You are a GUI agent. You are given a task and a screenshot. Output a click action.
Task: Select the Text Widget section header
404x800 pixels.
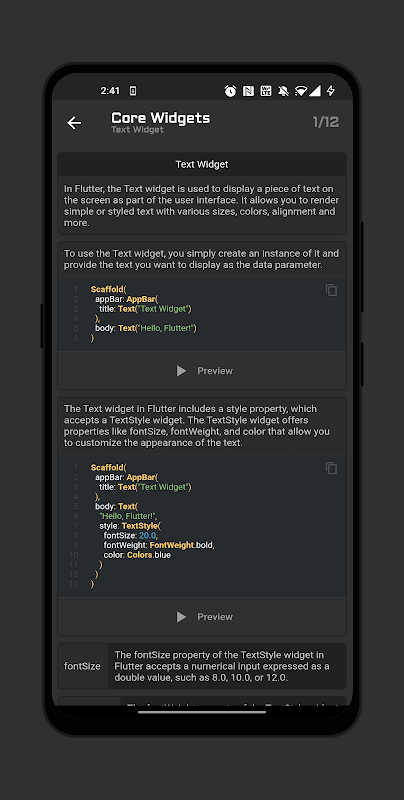(202, 164)
